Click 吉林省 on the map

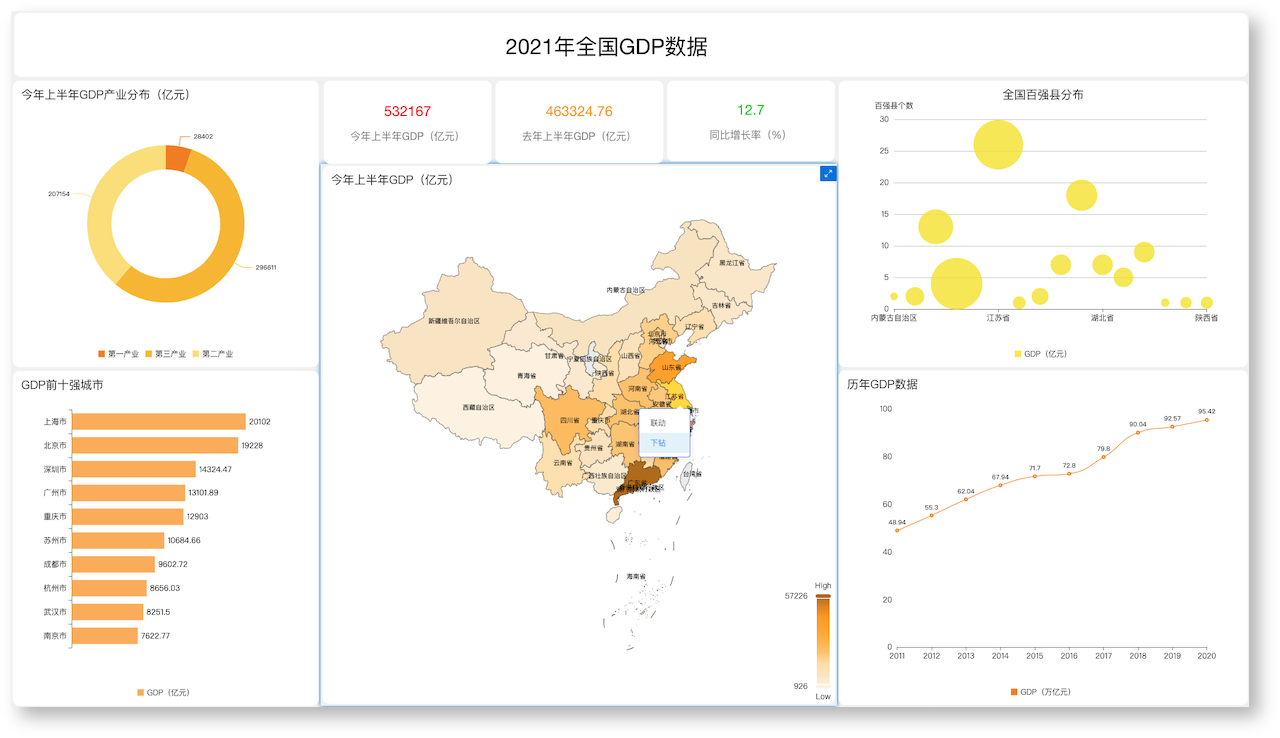point(721,306)
